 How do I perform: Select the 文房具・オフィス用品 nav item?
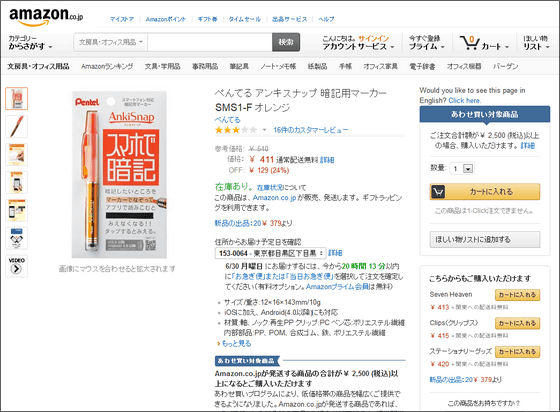tap(39, 66)
